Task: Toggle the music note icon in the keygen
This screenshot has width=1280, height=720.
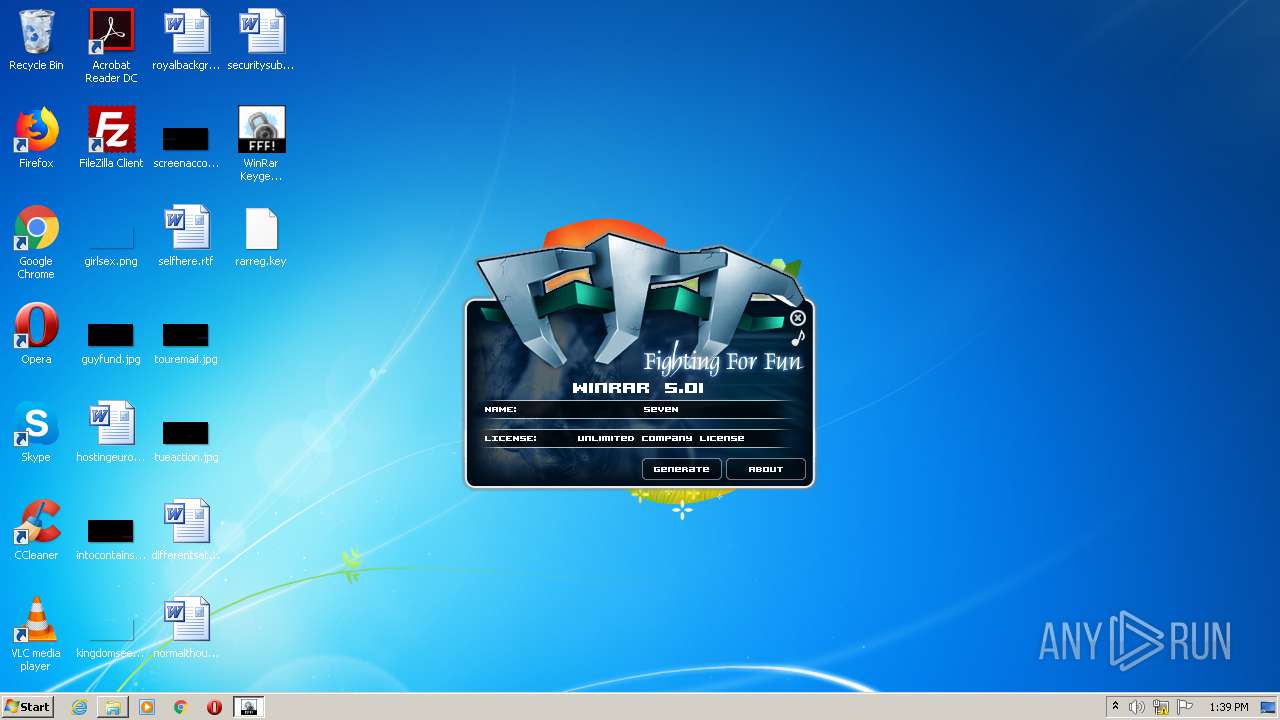Action: (x=798, y=338)
